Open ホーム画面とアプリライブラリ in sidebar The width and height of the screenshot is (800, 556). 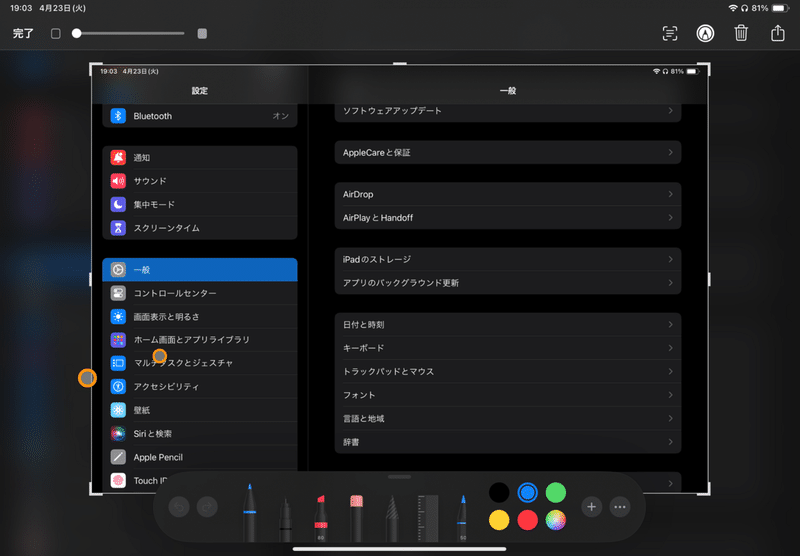(200, 340)
